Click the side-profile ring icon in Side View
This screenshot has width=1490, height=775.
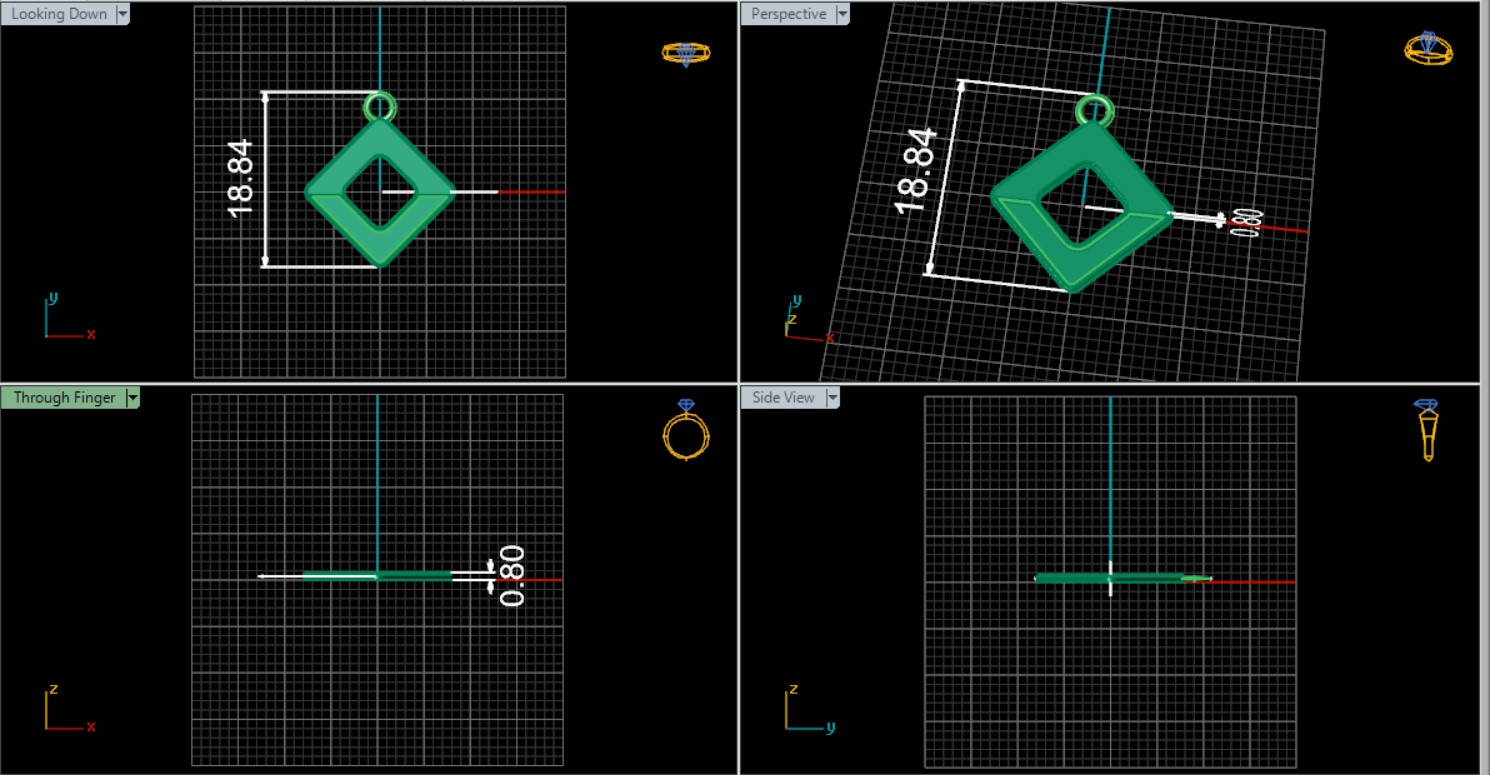(x=1427, y=430)
